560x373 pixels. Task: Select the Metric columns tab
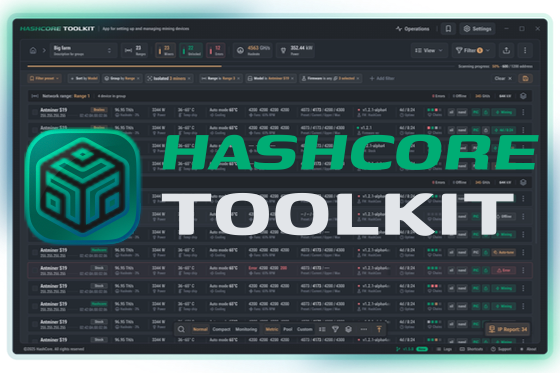[272, 329]
